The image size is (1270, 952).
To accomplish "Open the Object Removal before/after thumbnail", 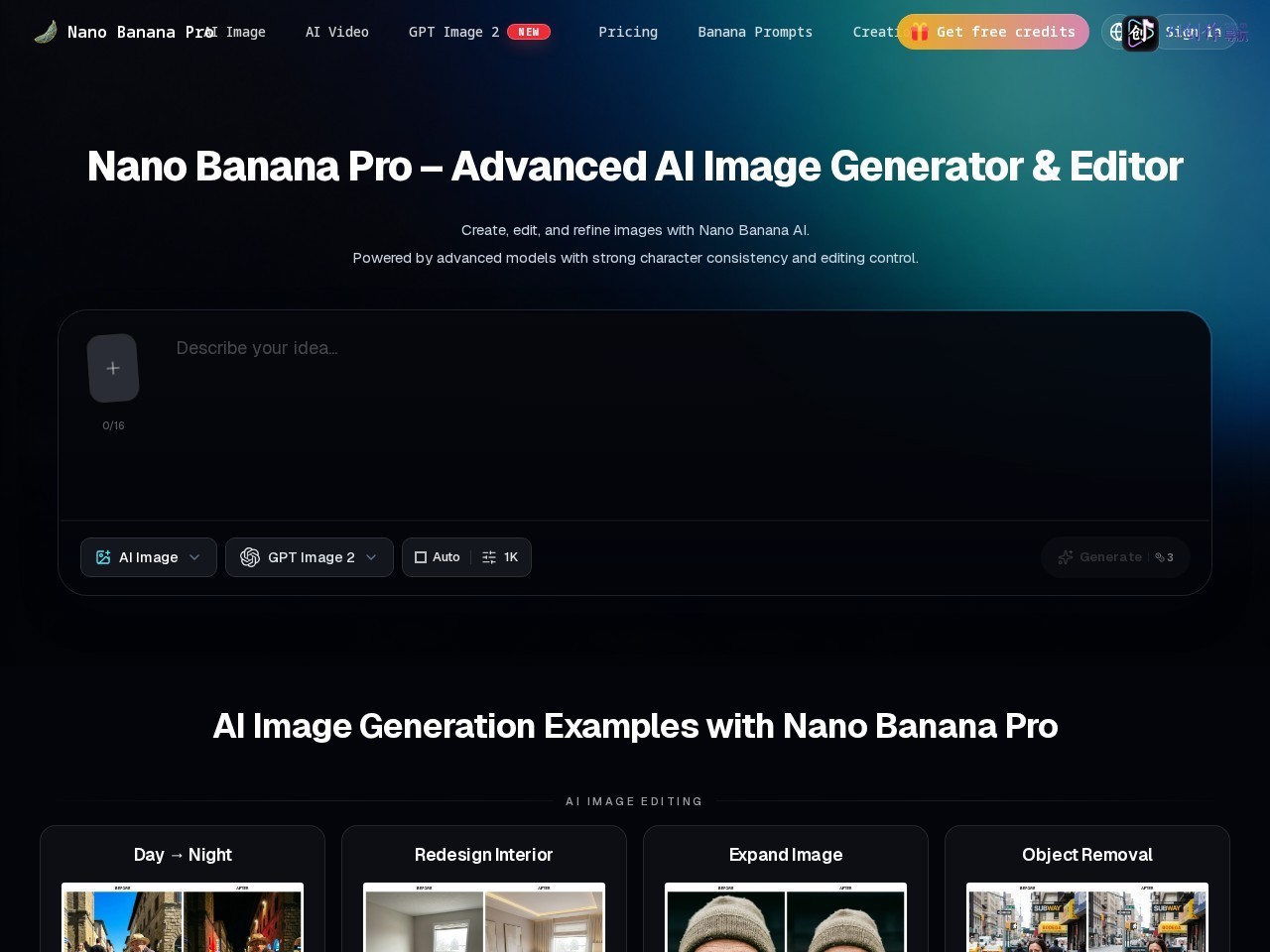I will (x=1087, y=917).
